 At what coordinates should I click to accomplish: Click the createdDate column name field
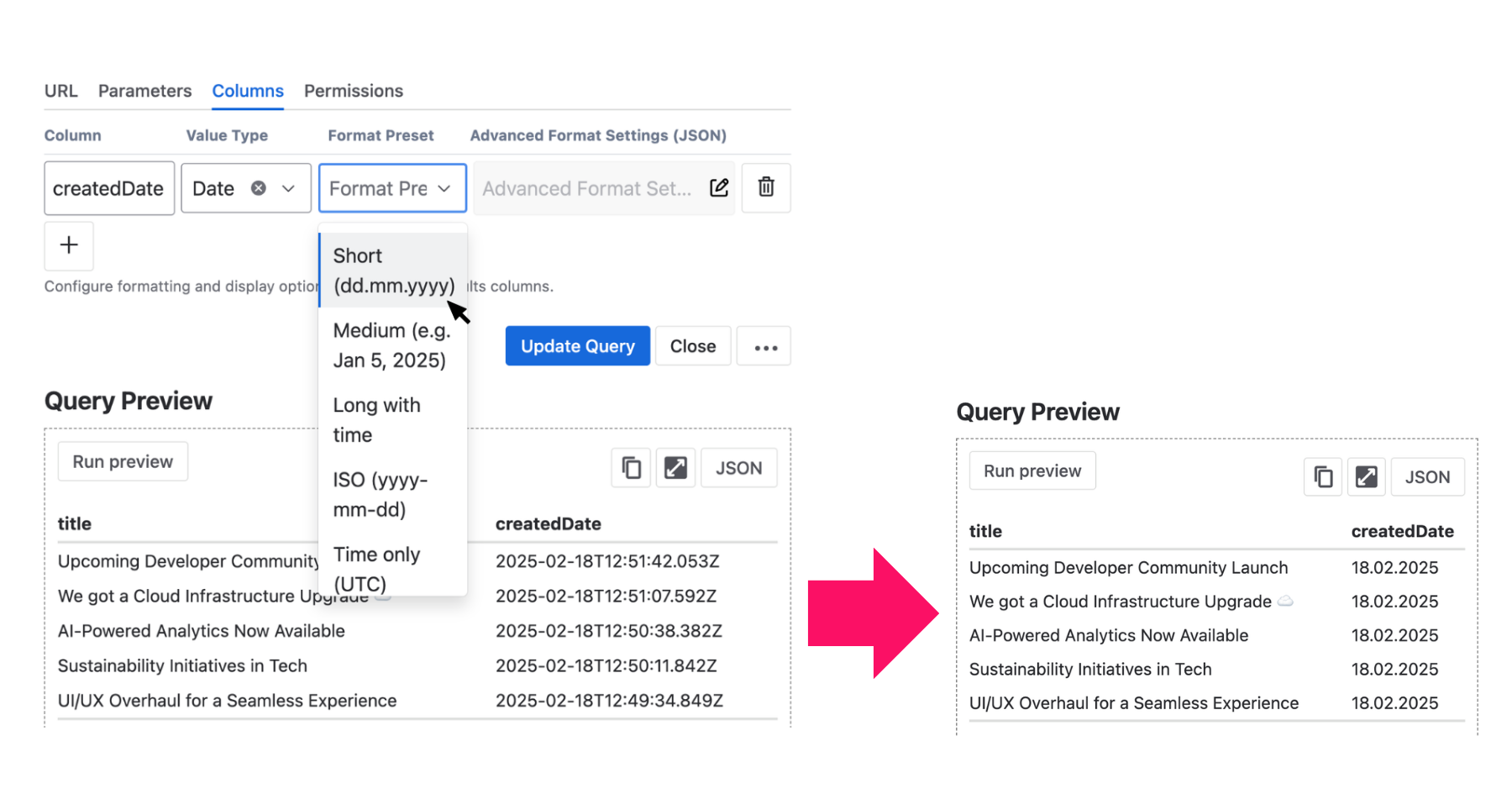pos(109,188)
